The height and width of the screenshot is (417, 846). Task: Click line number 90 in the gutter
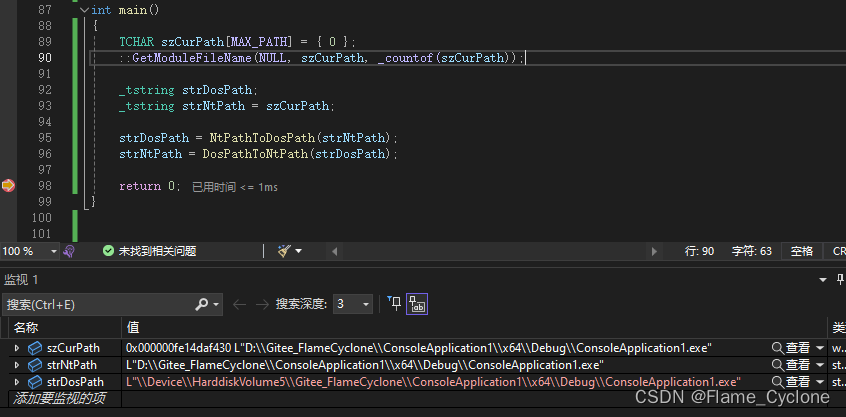pyautogui.click(x=45, y=58)
